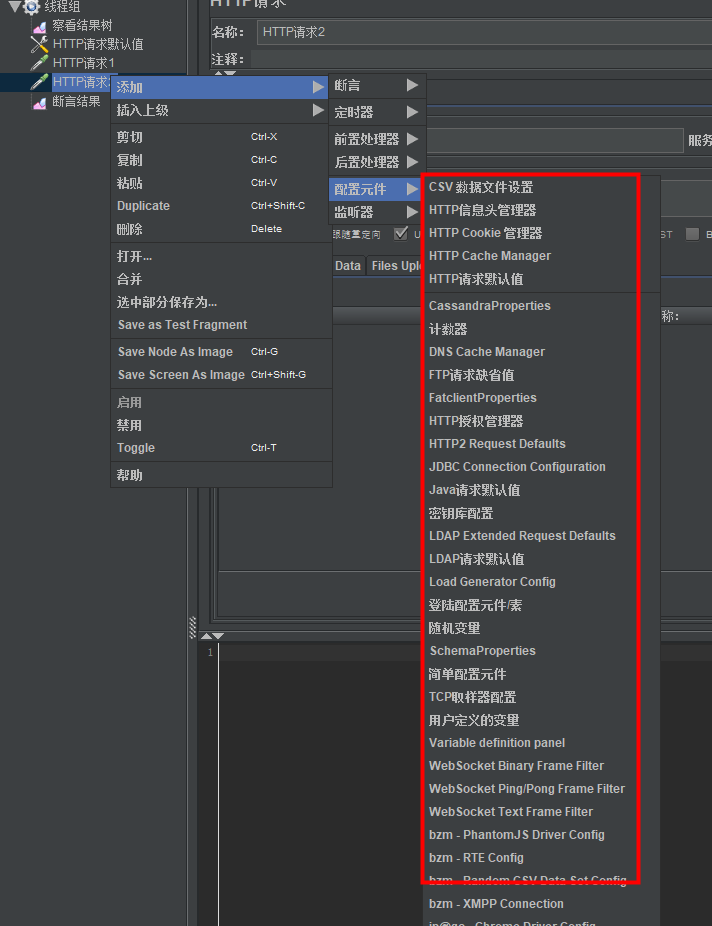Image resolution: width=712 pixels, height=926 pixels.
Task: Open the 监听器 submenu
Action: pos(377,213)
